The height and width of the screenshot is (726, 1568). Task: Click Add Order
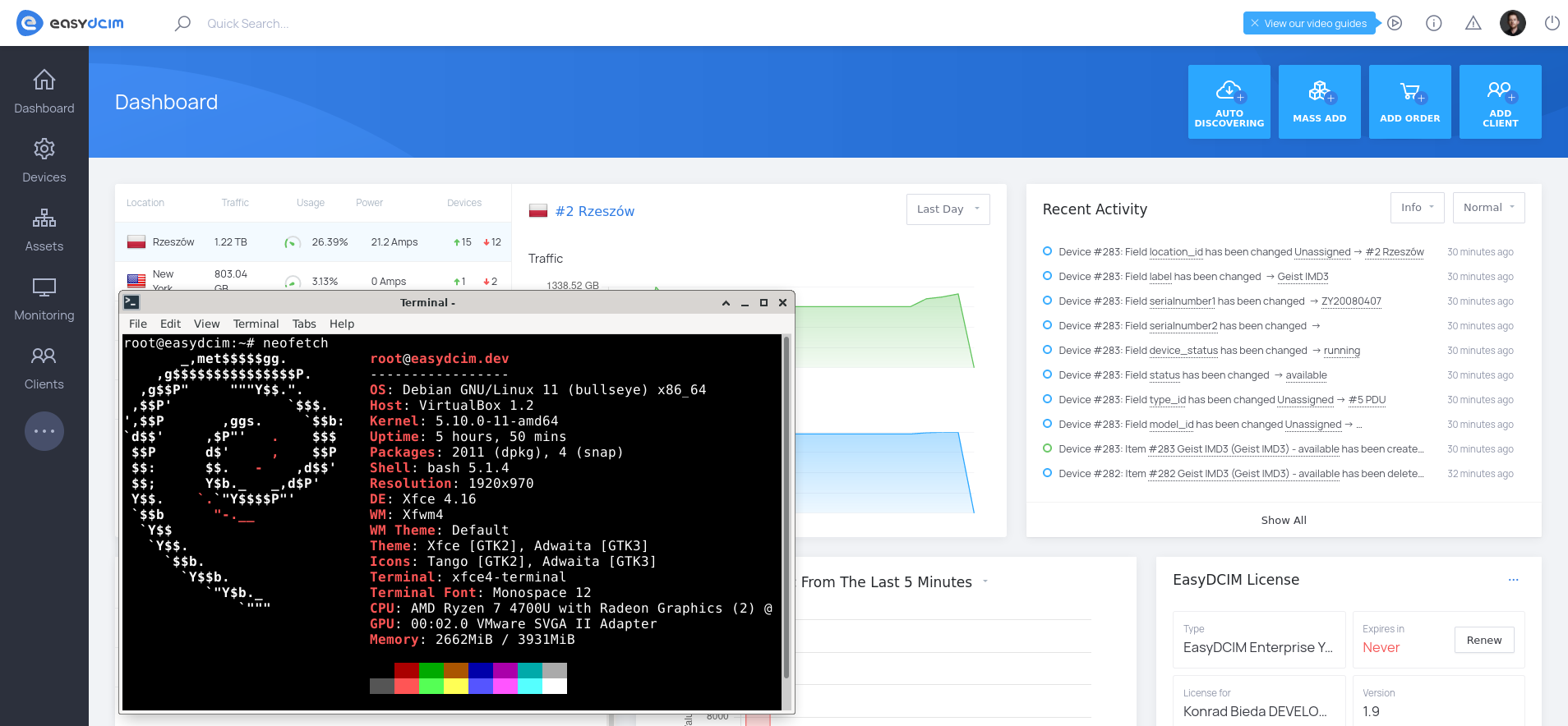pyautogui.click(x=1410, y=102)
